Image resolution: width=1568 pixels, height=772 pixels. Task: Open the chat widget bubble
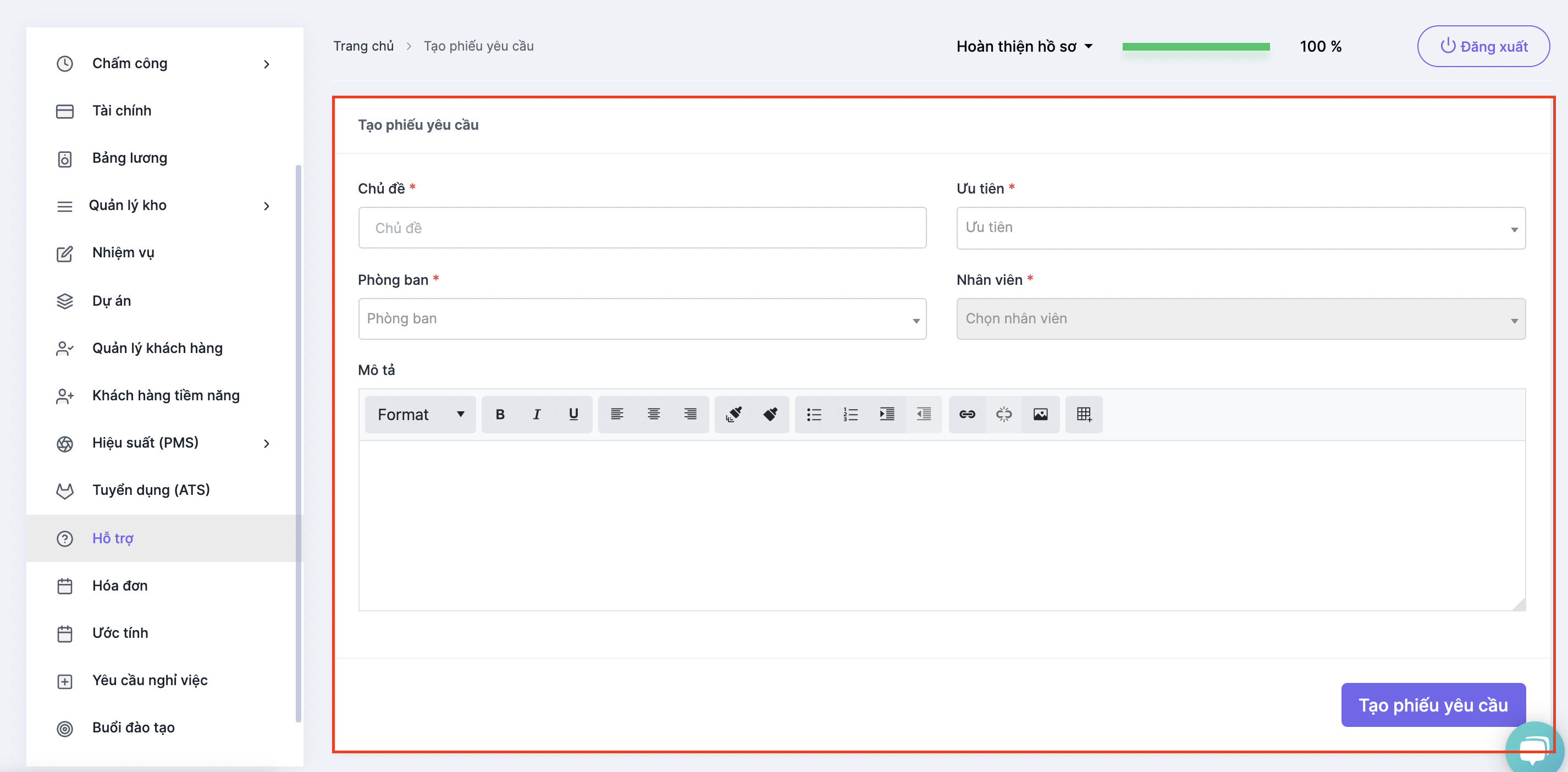tap(1536, 750)
